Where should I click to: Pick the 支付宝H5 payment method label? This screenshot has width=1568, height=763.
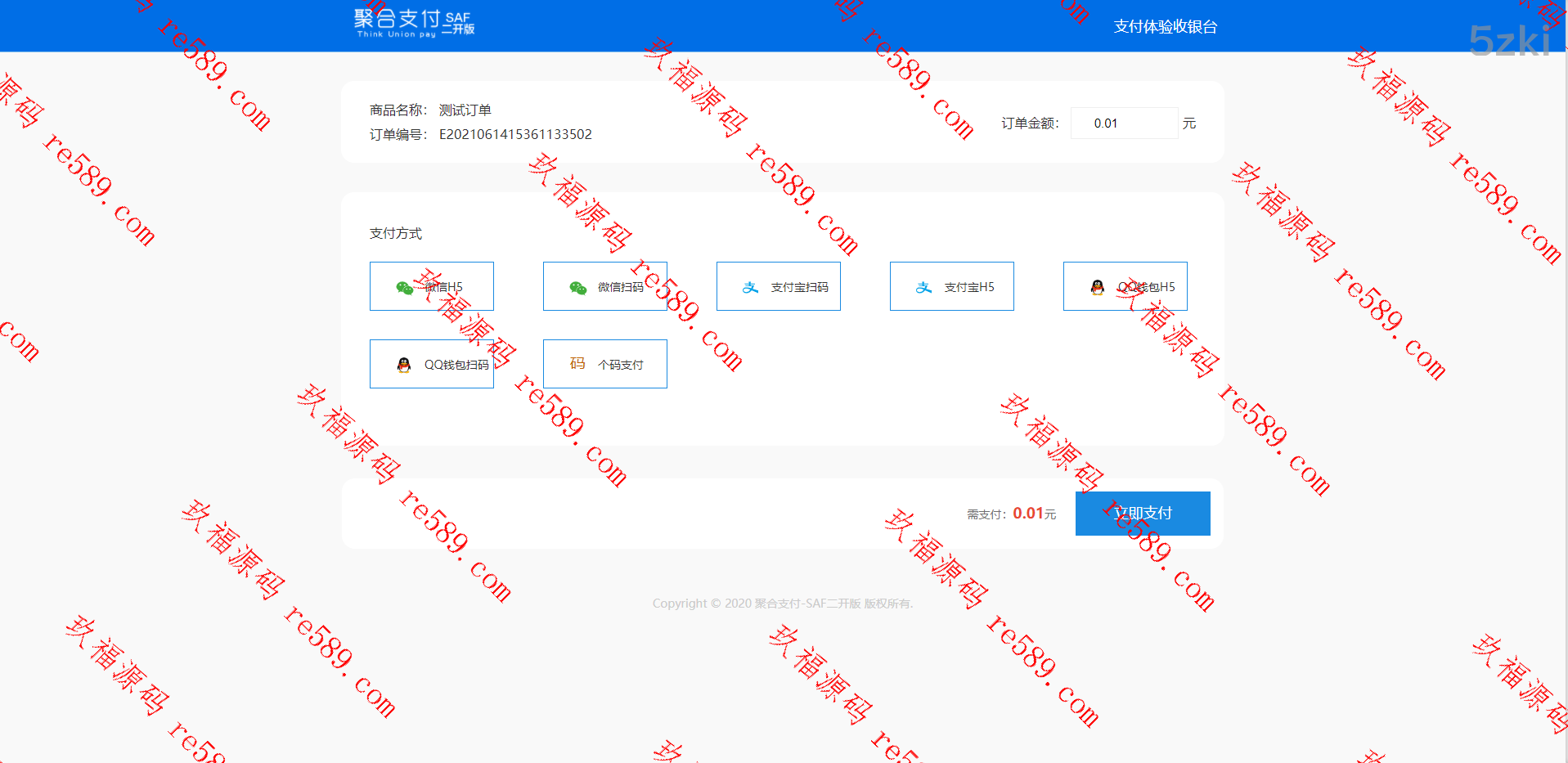pyautogui.click(x=969, y=287)
